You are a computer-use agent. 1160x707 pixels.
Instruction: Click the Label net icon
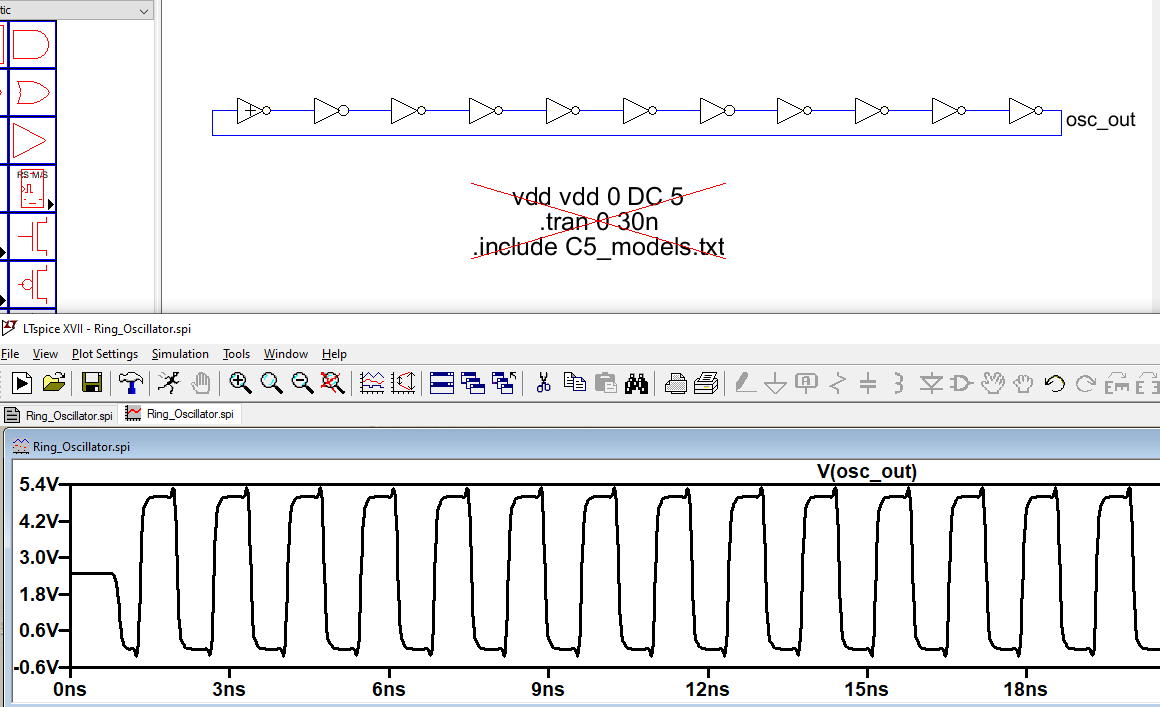(806, 383)
